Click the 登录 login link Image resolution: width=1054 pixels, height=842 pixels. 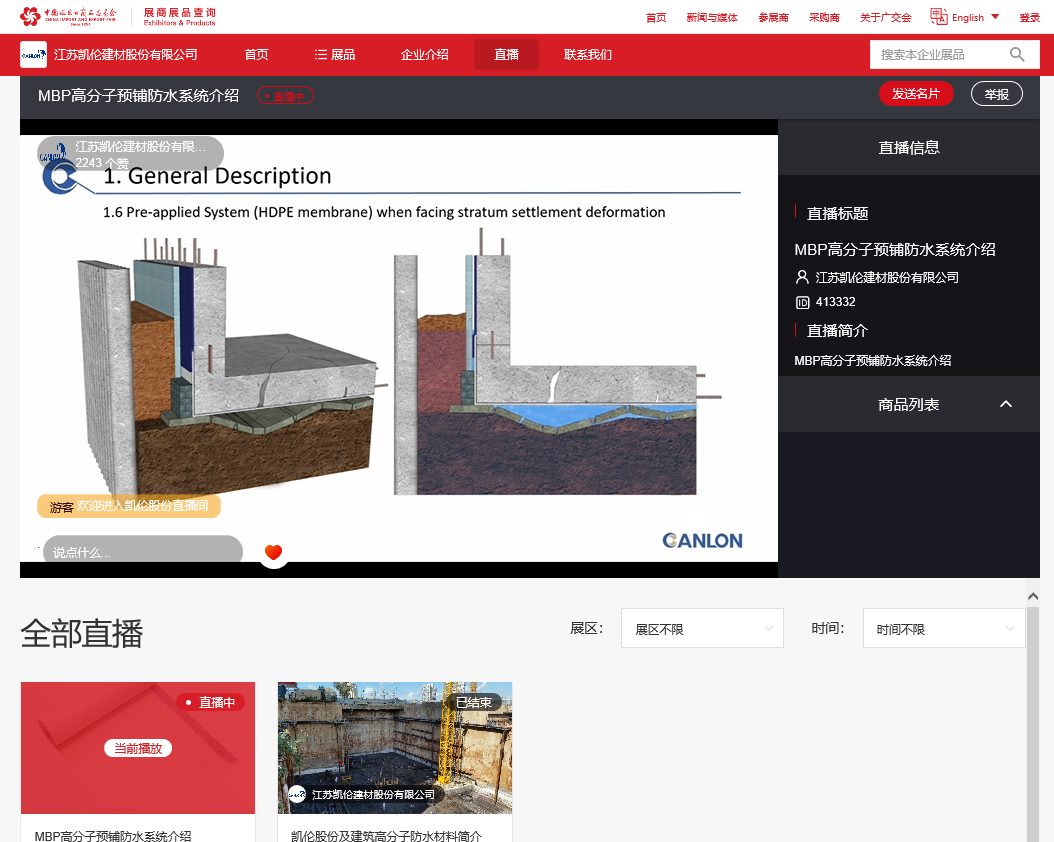[1029, 17]
